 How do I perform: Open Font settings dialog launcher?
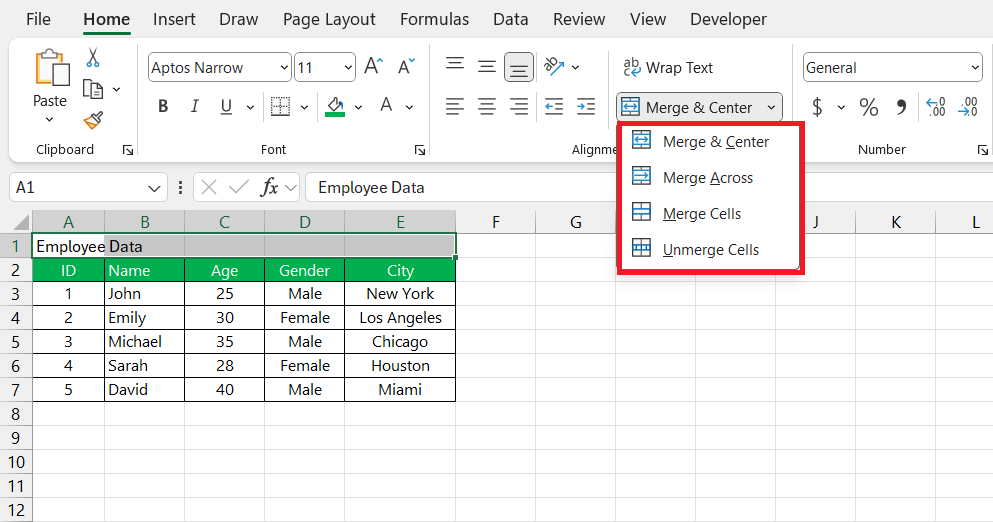click(419, 150)
